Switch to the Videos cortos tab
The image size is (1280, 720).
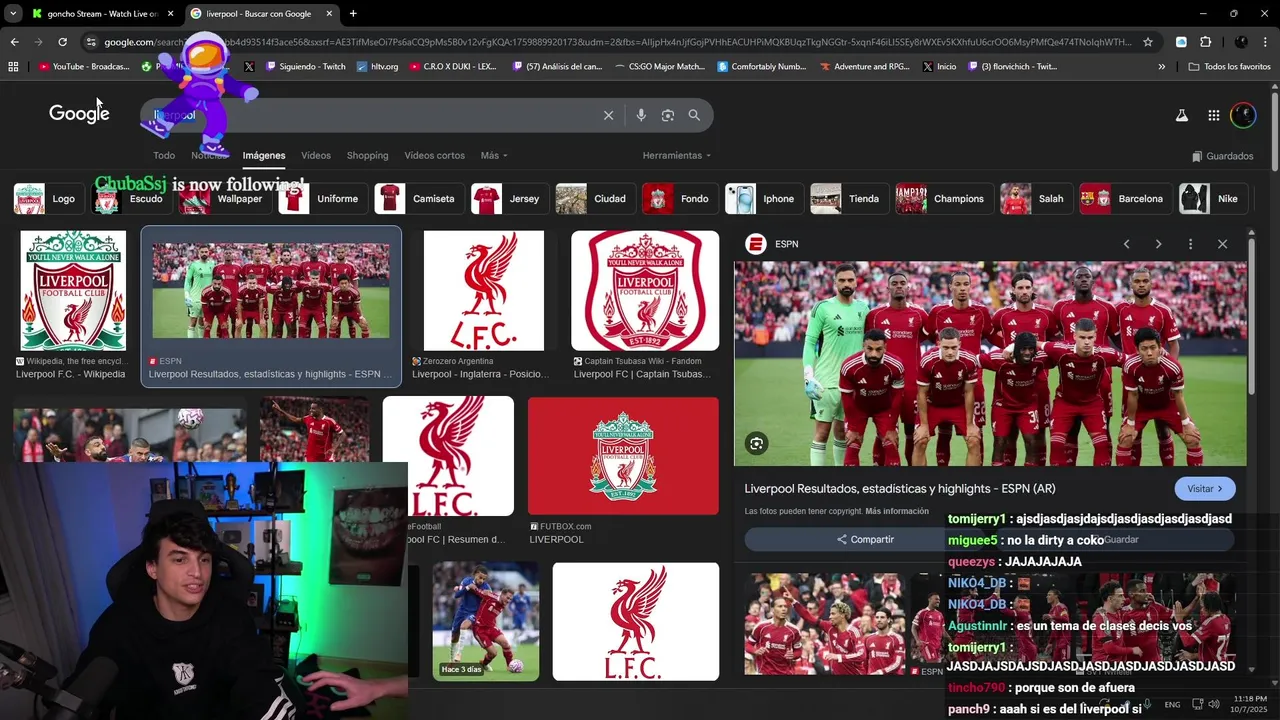[x=434, y=156]
